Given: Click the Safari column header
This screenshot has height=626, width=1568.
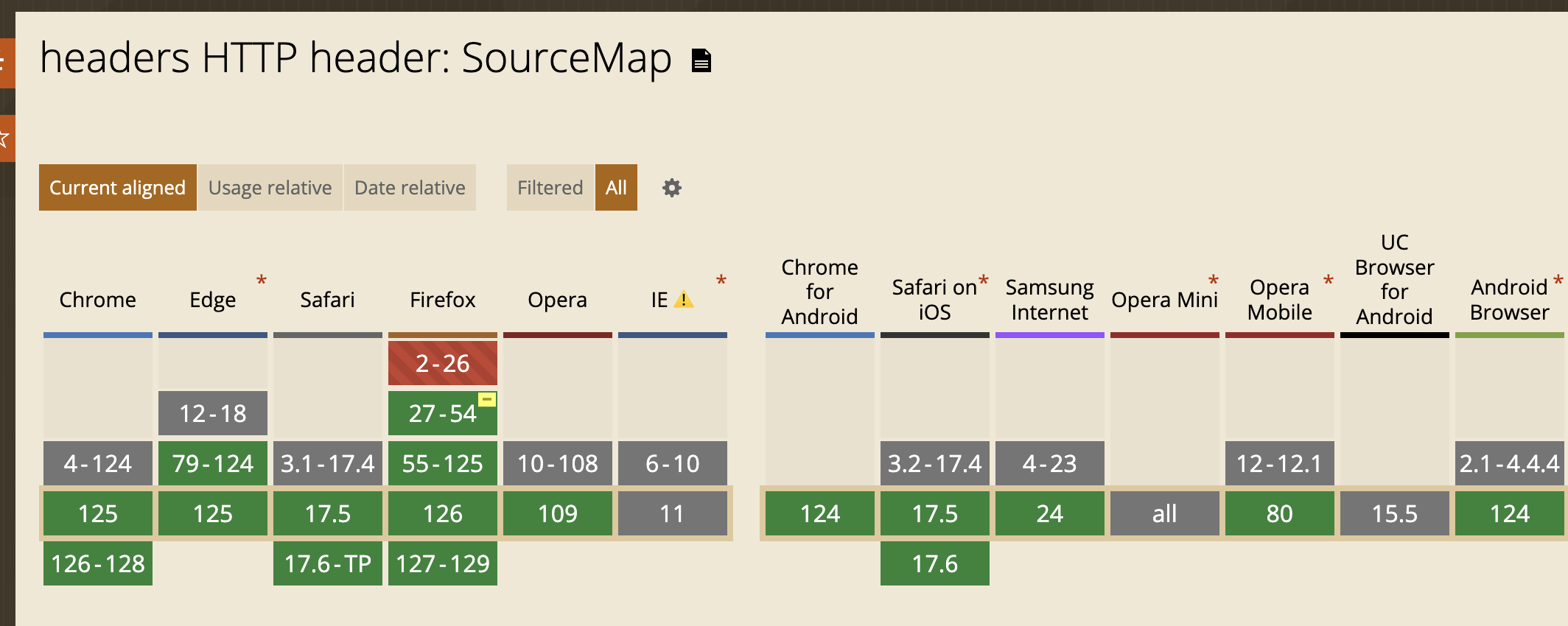Looking at the screenshot, I should coord(328,300).
